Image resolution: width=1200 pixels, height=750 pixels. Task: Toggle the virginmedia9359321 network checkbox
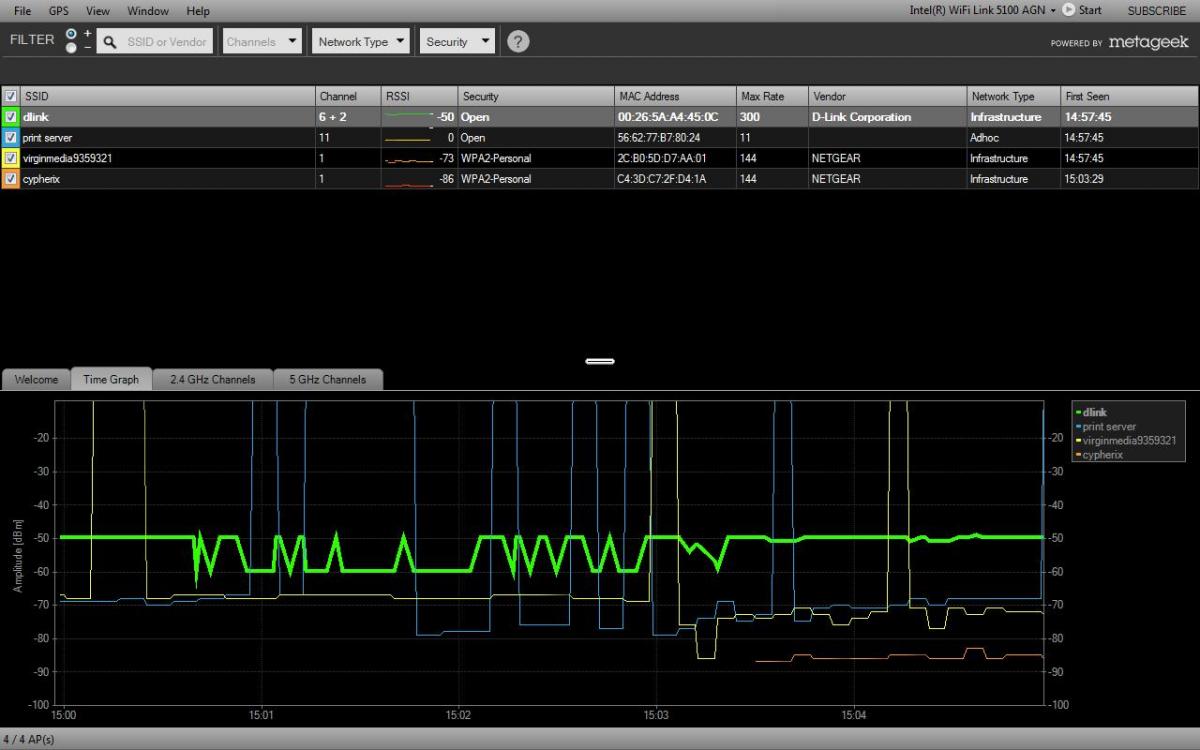coord(11,158)
